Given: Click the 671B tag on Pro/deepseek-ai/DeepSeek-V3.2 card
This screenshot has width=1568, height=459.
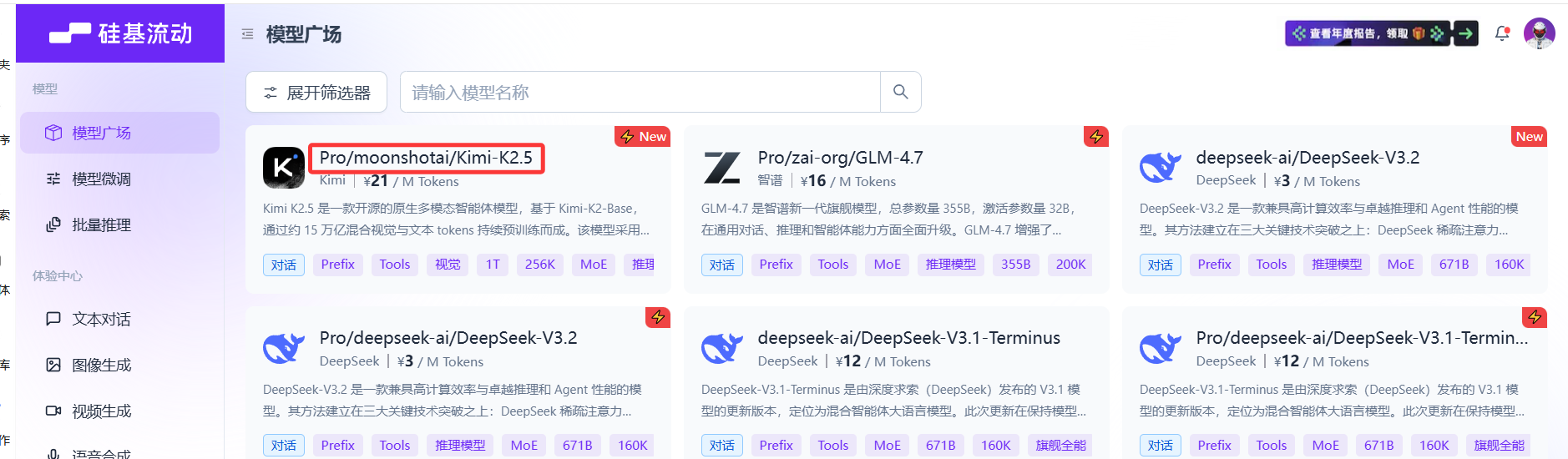Looking at the screenshot, I should pyautogui.click(x=578, y=446).
